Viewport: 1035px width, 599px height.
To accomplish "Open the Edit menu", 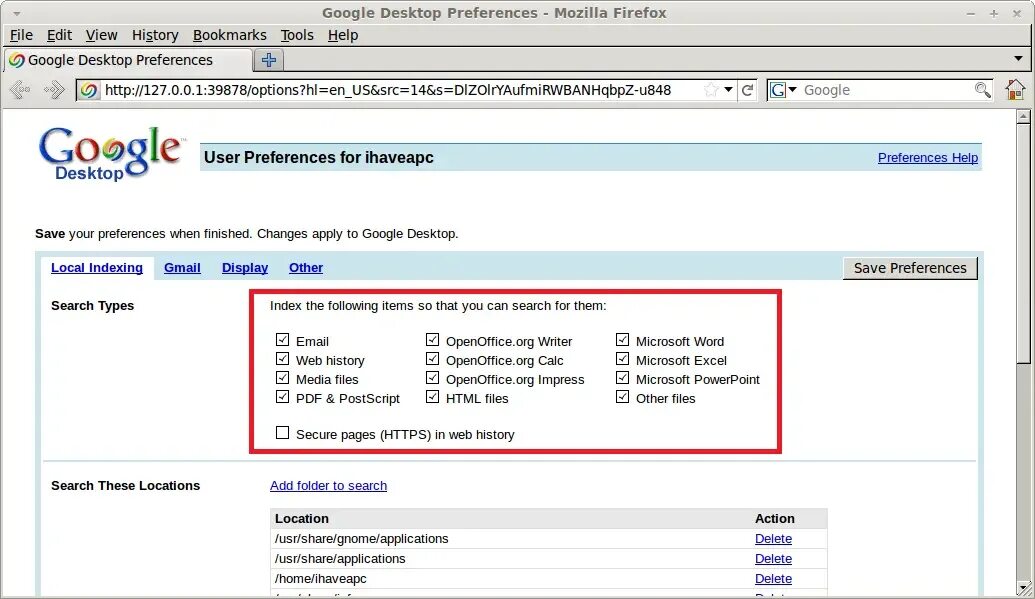I will coord(59,35).
